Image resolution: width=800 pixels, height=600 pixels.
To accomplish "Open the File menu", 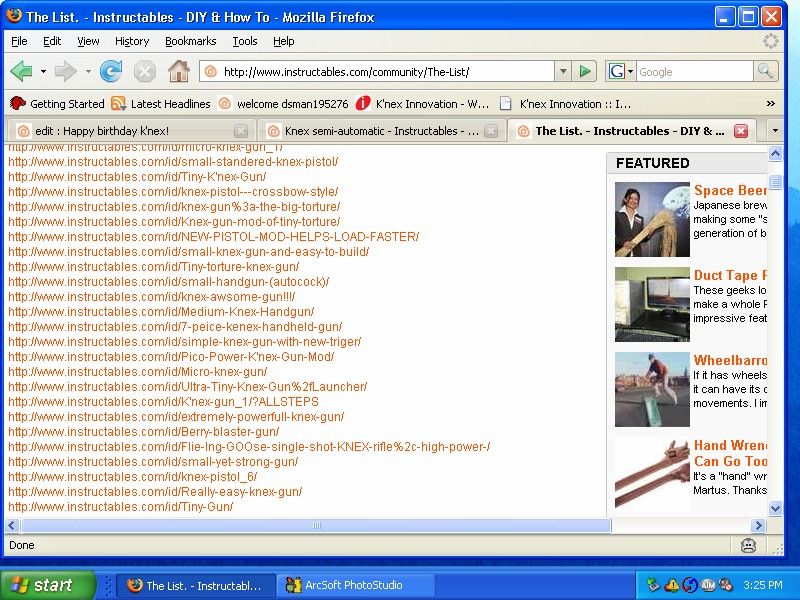I will (x=19, y=41).
